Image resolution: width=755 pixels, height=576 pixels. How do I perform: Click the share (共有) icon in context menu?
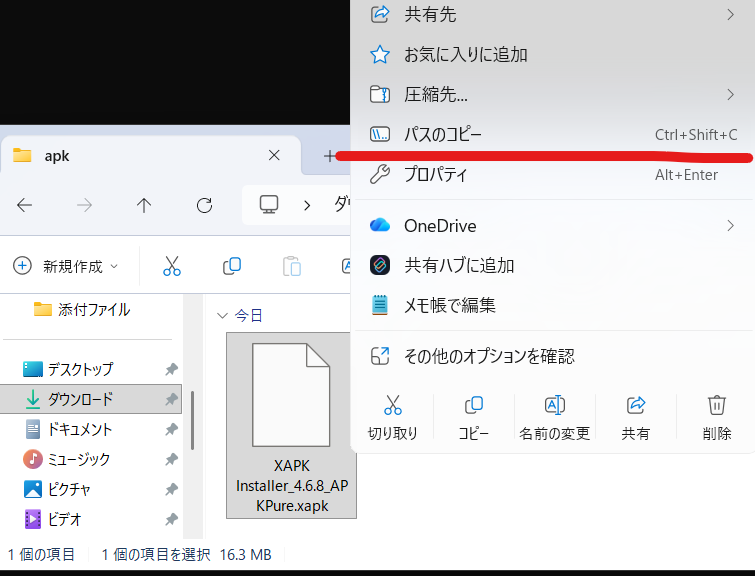[x=635, y=405]
